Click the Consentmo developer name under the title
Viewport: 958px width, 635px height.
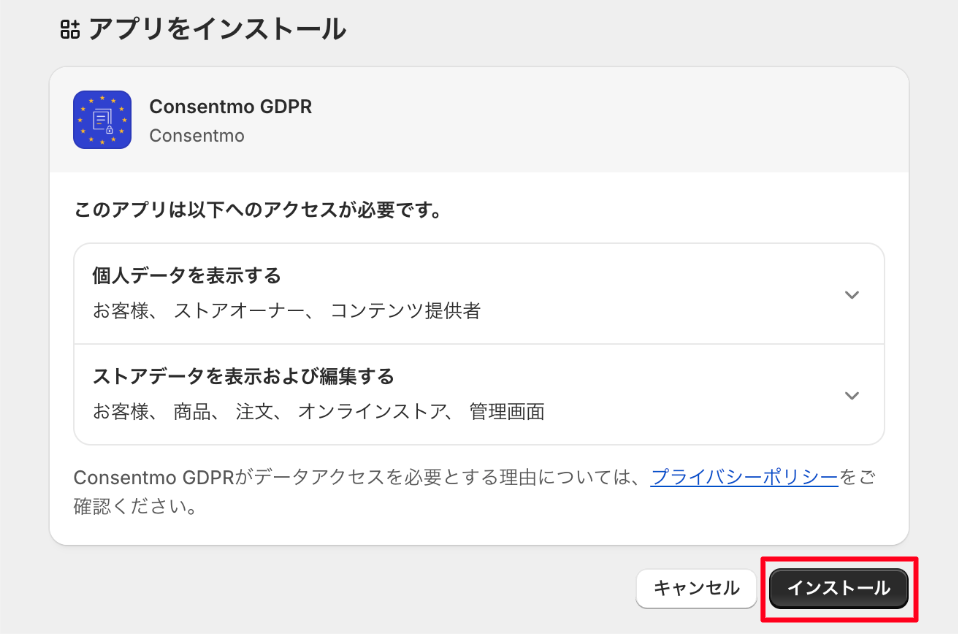tap(197, 136)
